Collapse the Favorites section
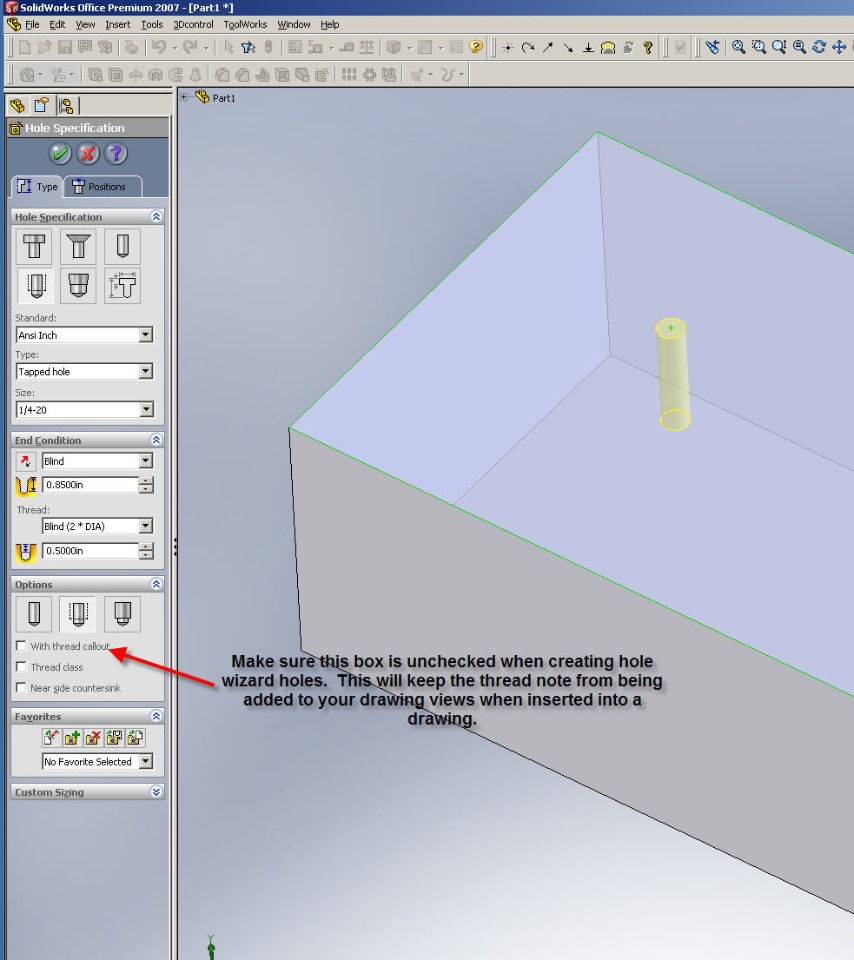The image size is (854, 960). (156, 716)
